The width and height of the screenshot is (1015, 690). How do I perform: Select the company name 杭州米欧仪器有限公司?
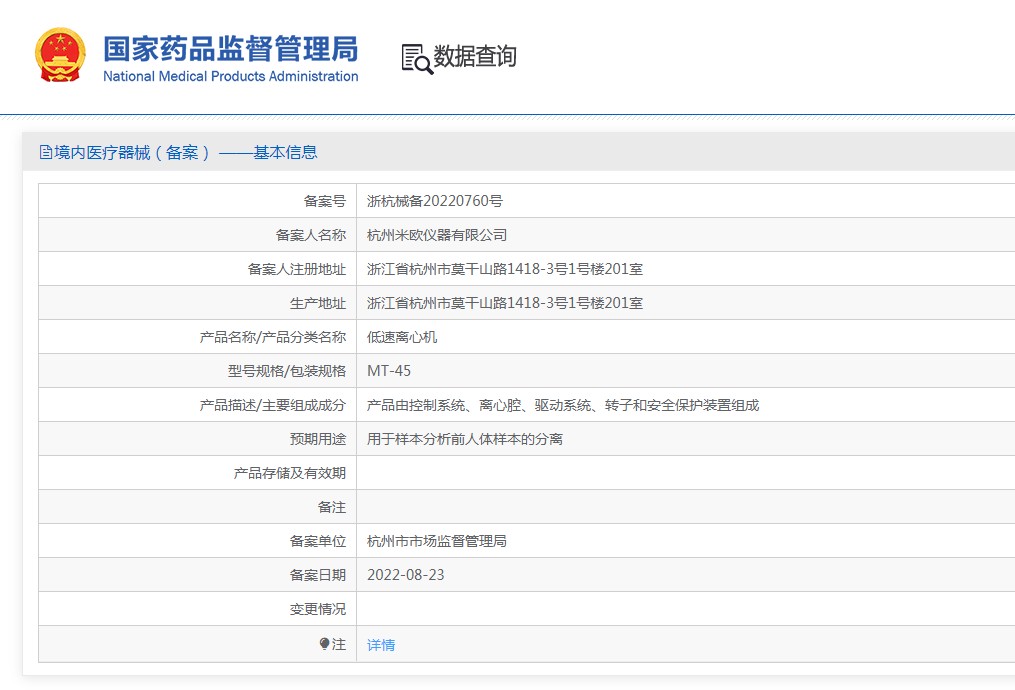(x=437, y=235)
